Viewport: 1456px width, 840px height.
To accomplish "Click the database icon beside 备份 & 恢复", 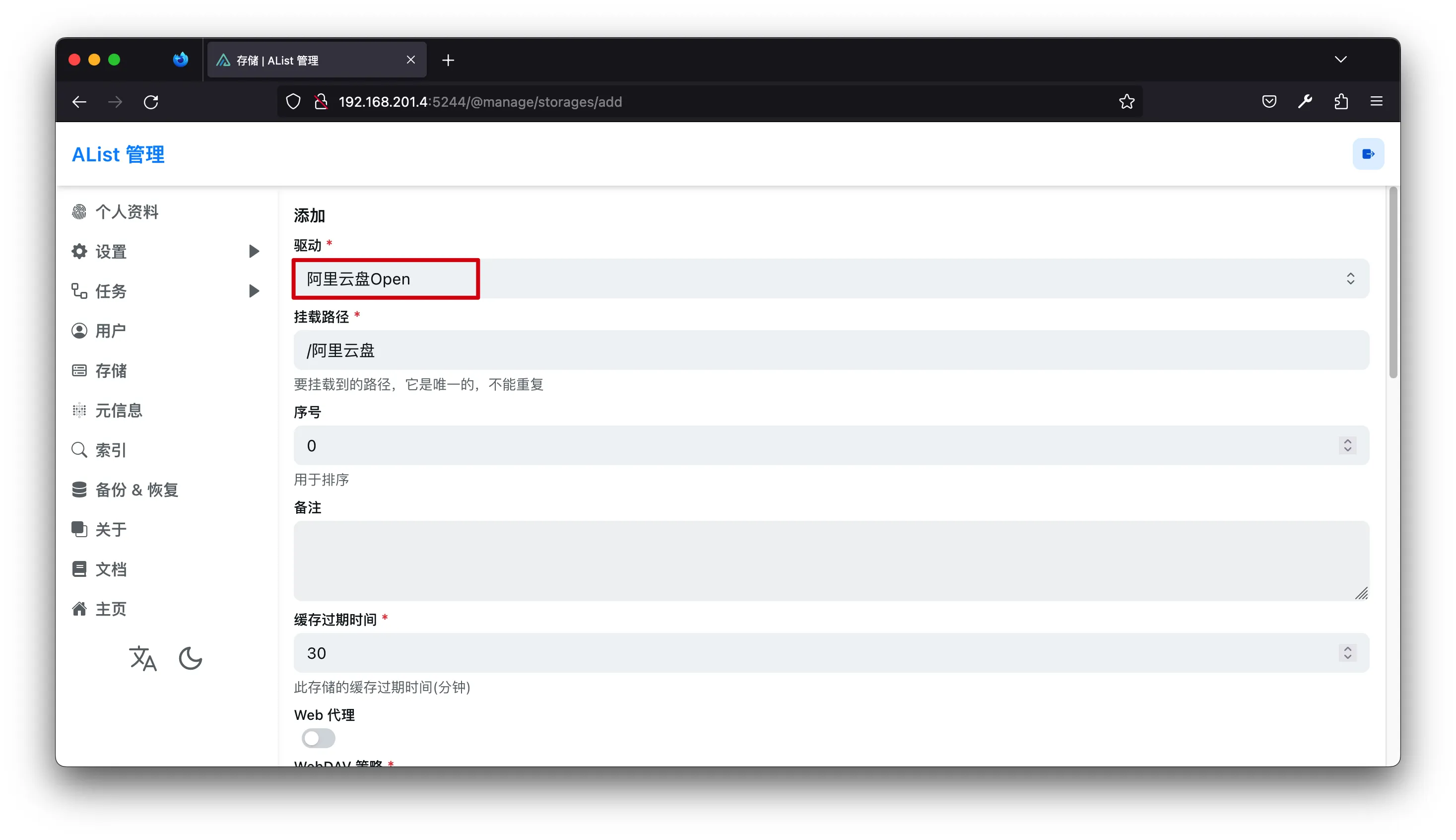I will pos(79,490).
